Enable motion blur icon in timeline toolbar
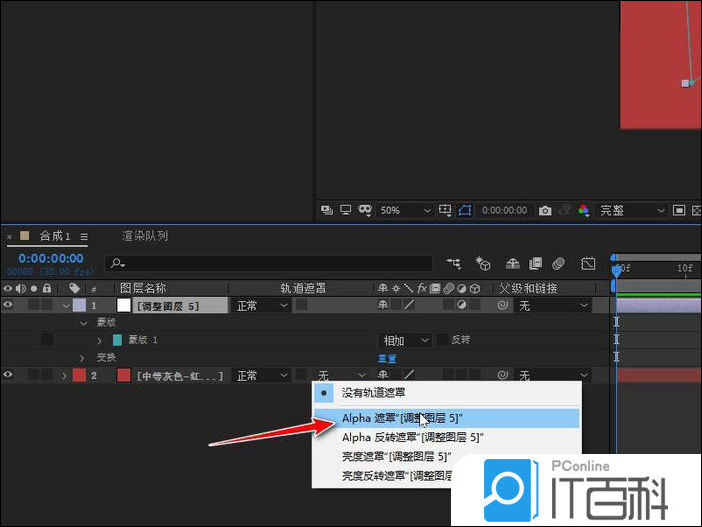The width and height of the screenshot is (702, 527). point(558,264)
